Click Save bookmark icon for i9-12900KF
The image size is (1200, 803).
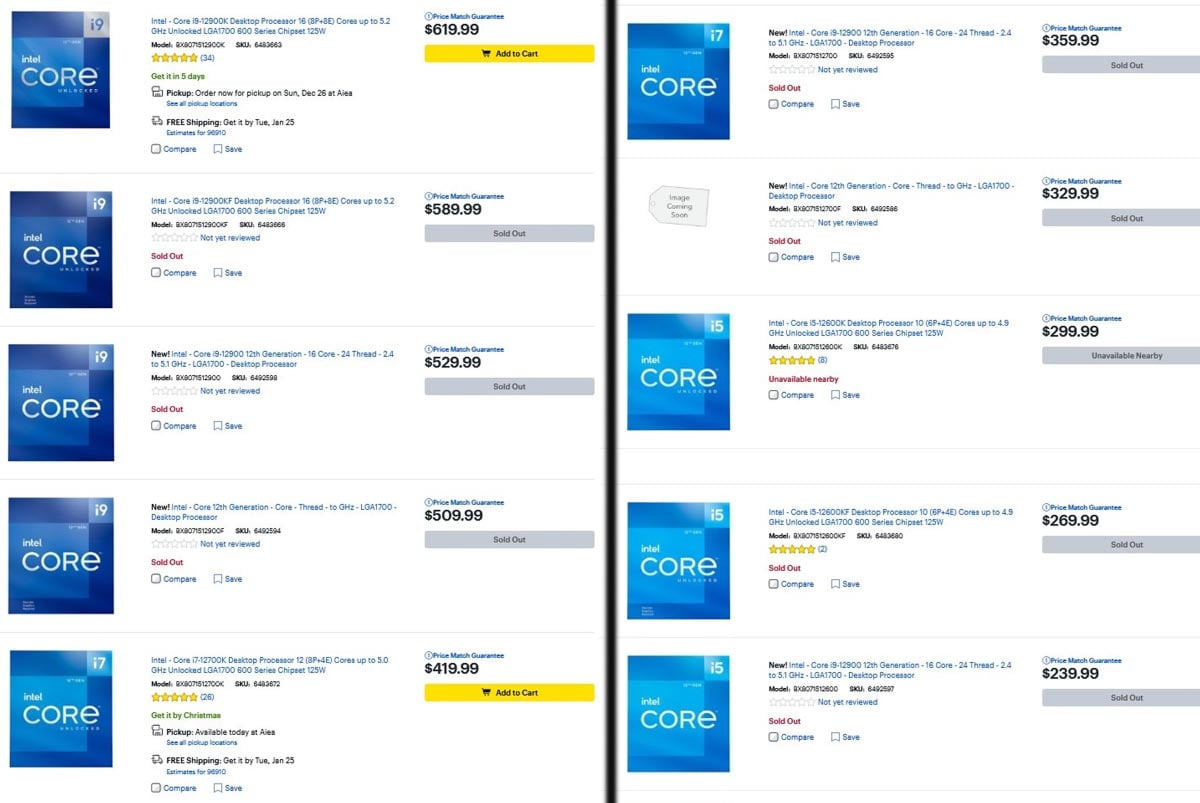tap(218, 272)
